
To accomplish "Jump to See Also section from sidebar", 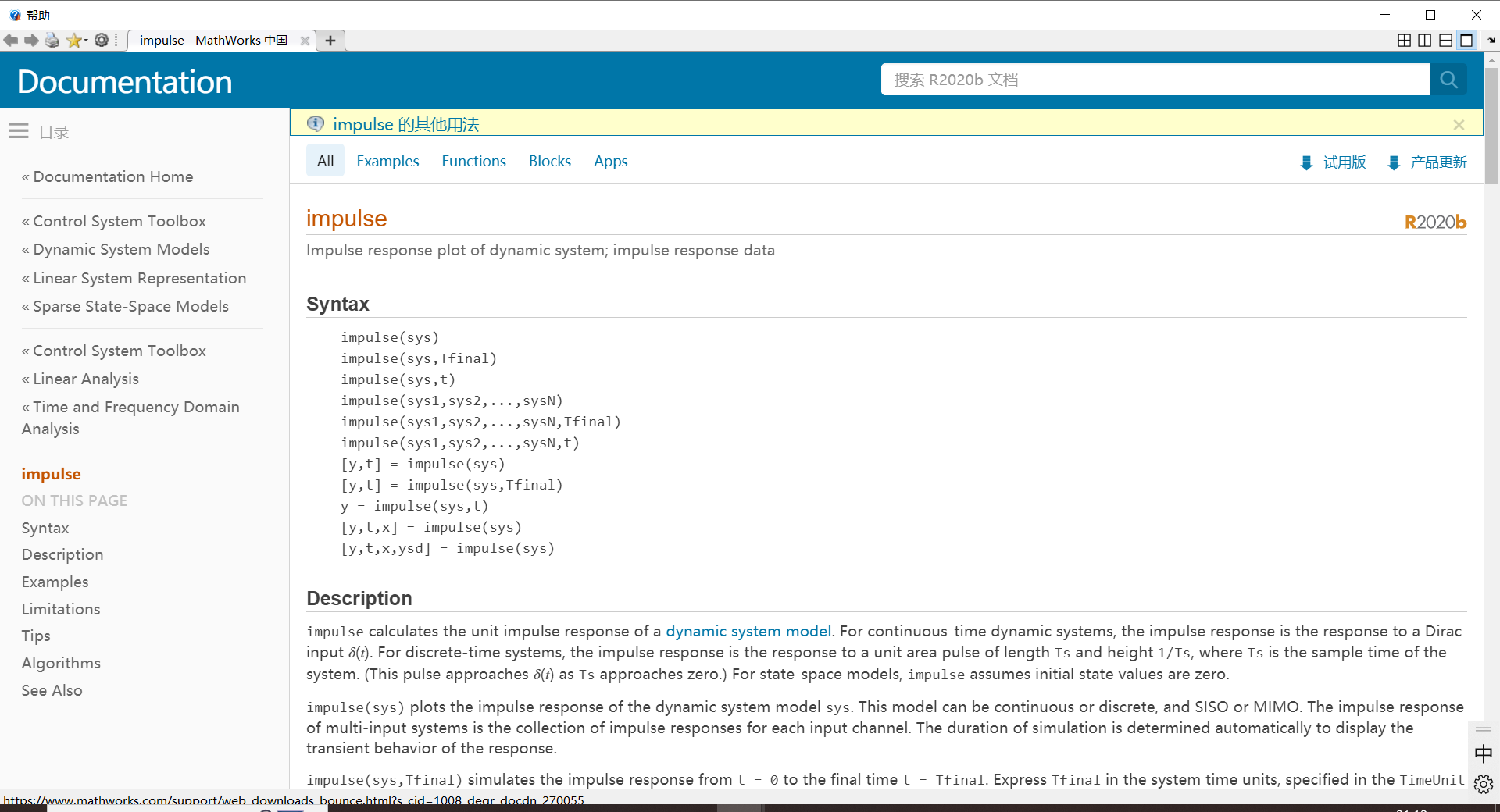I will click(x=52, y=691).
